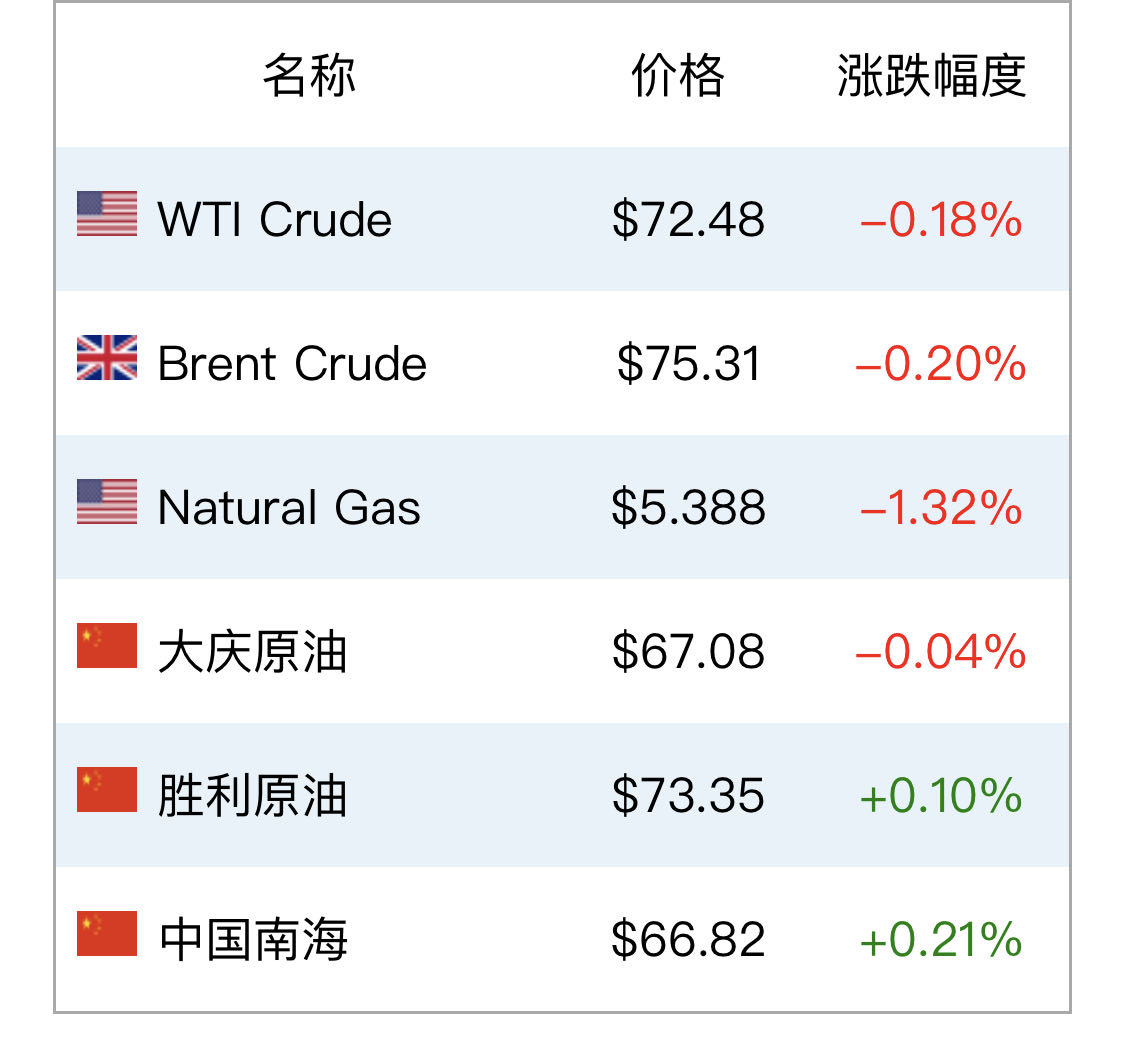Click the China flag beside 中国南海
Viewport: 1125px width, 1040px height.
pos(107,934)
